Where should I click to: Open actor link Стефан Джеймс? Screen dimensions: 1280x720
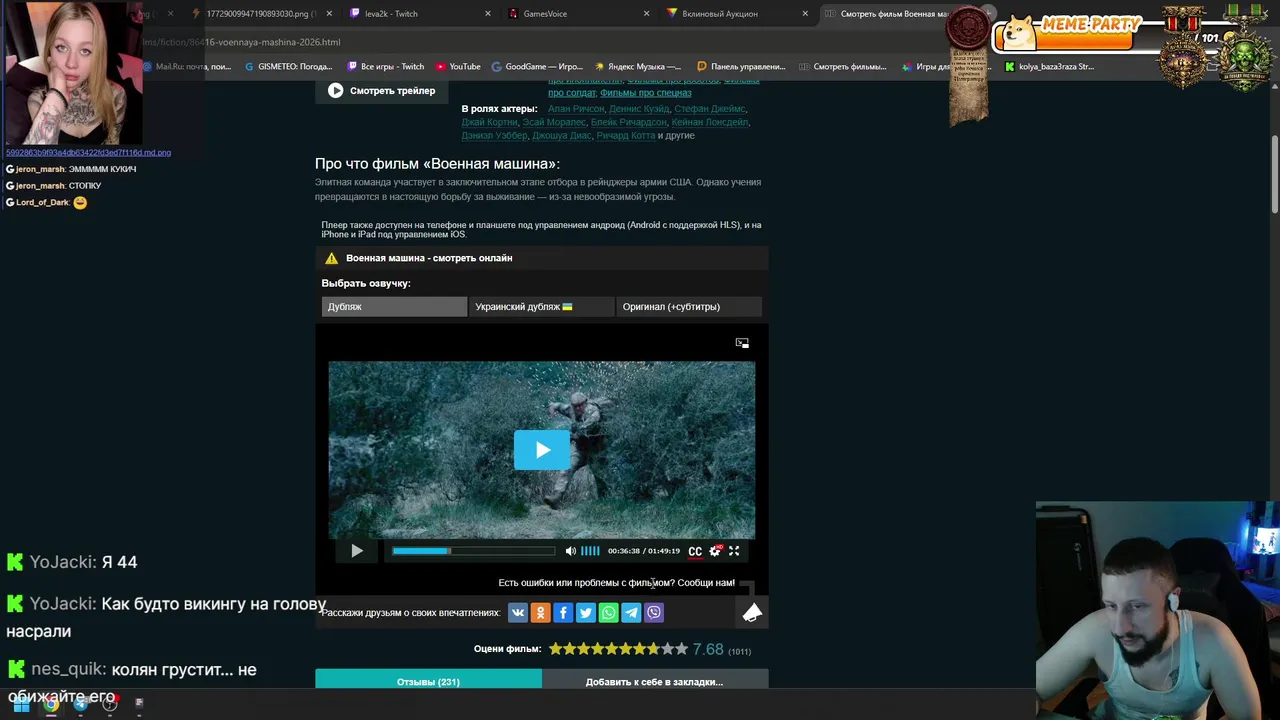[x=709, y=109]
